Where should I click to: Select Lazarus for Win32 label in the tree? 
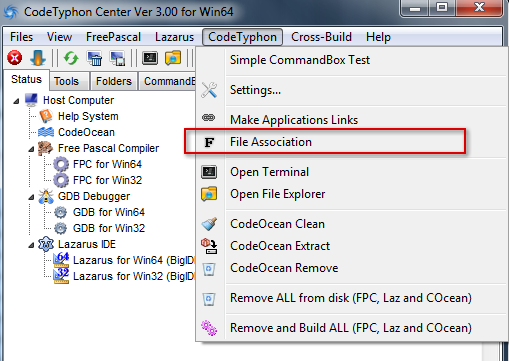(x=134, y=276)
